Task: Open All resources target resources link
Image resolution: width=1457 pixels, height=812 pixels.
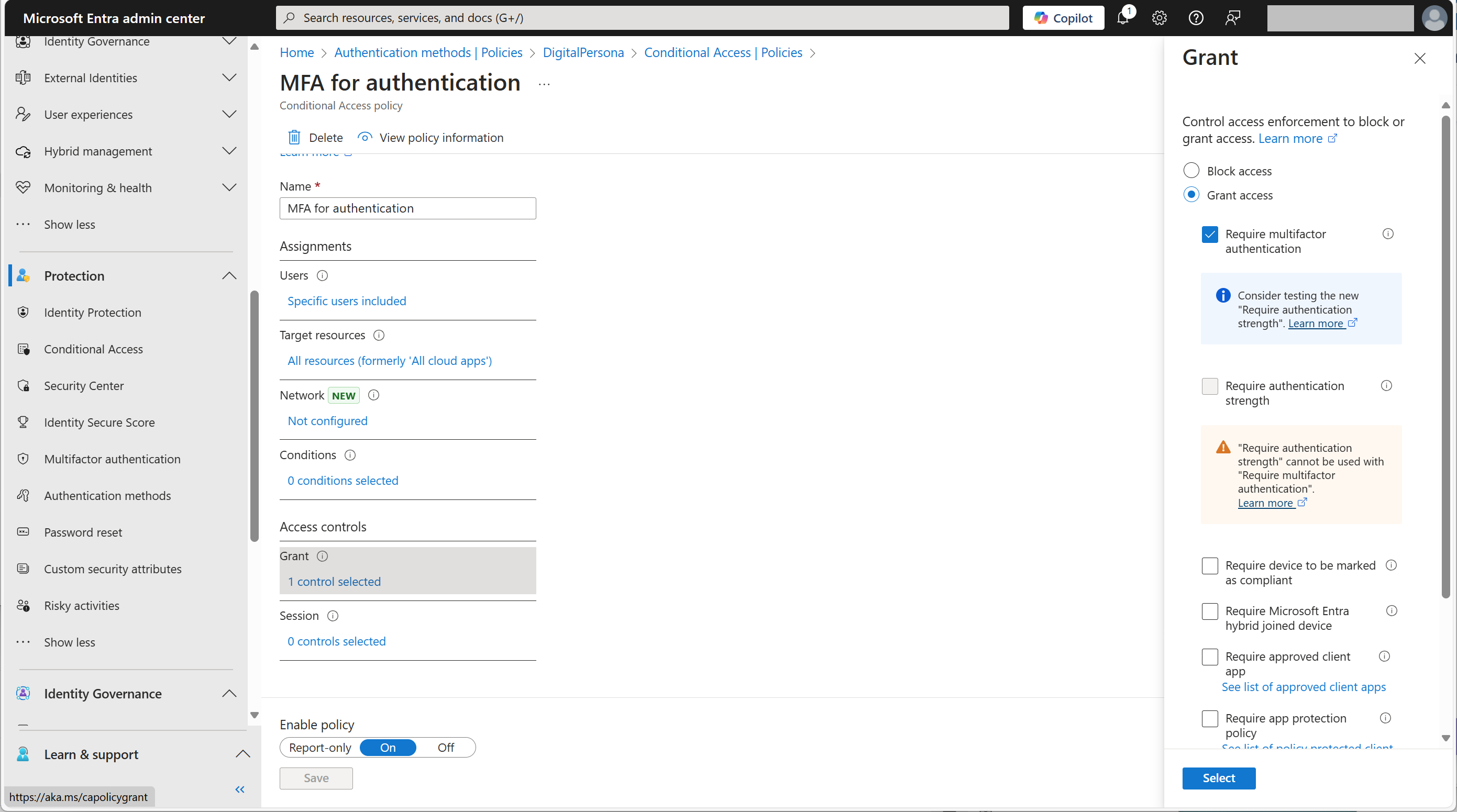Action: (x=390, y=361)
